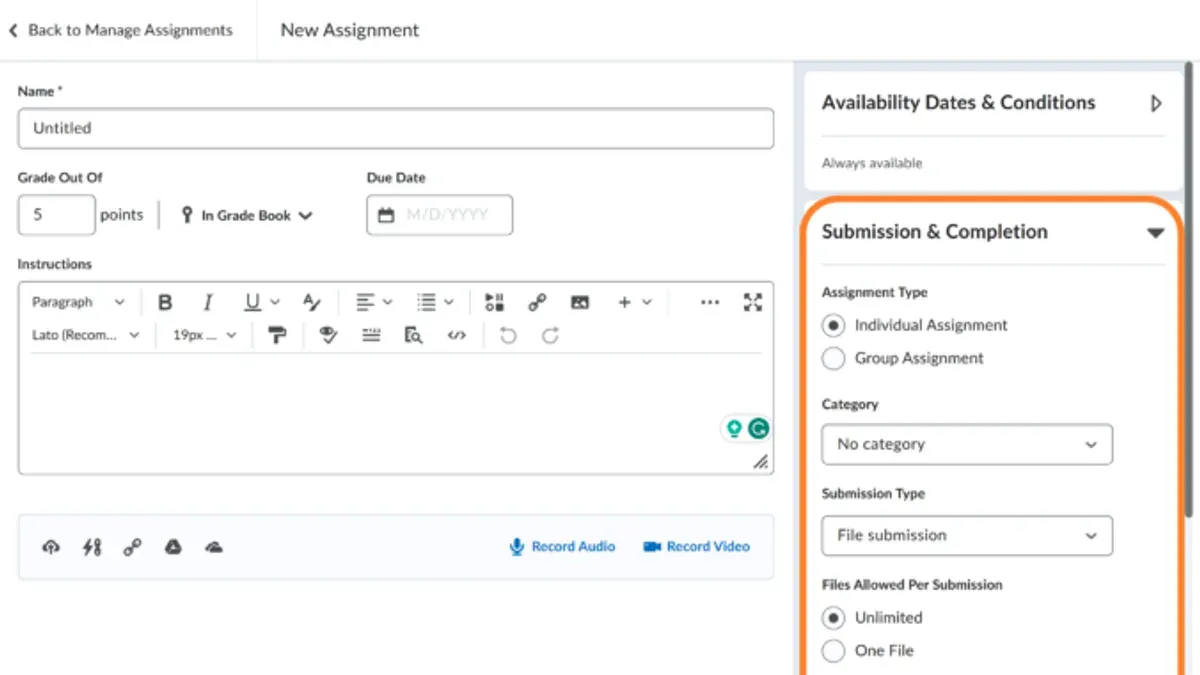Upload a file via cloud upload icon
Screen dimensions: 1200x675
pyautogui.click(x=51, y=547)
